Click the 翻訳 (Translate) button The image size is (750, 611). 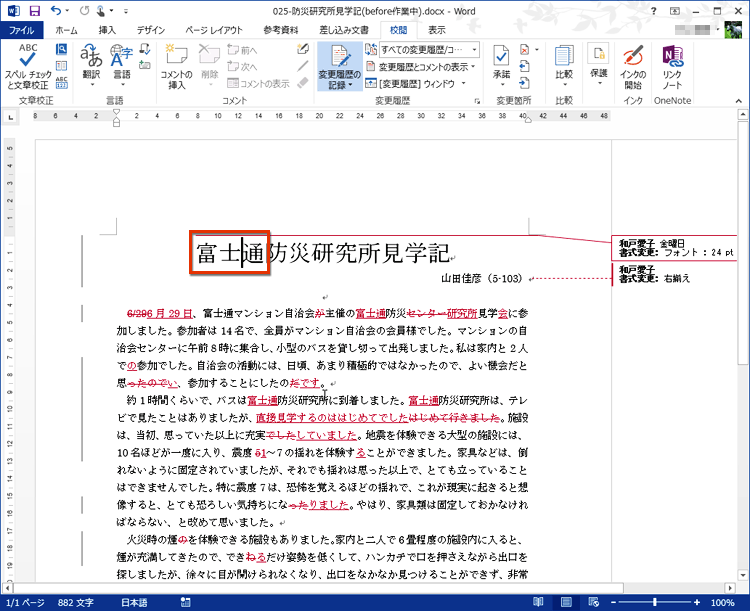pos(91,66)
